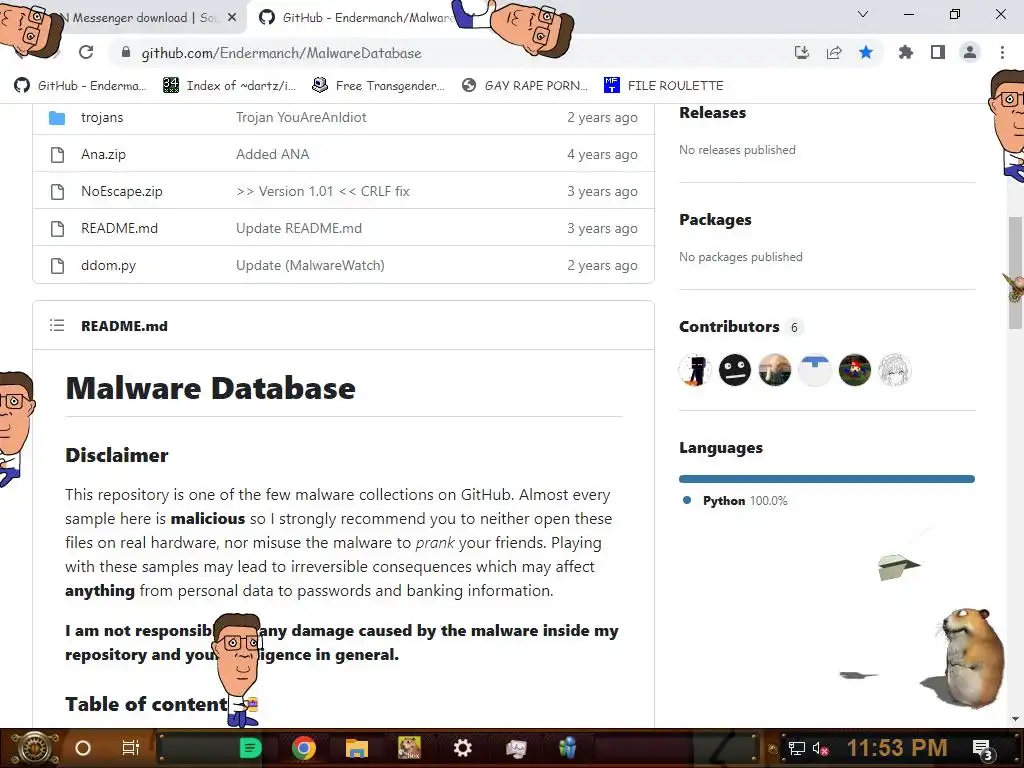
Task: Open the Chrome profile avatar
Action: click(x=970, y=52)
